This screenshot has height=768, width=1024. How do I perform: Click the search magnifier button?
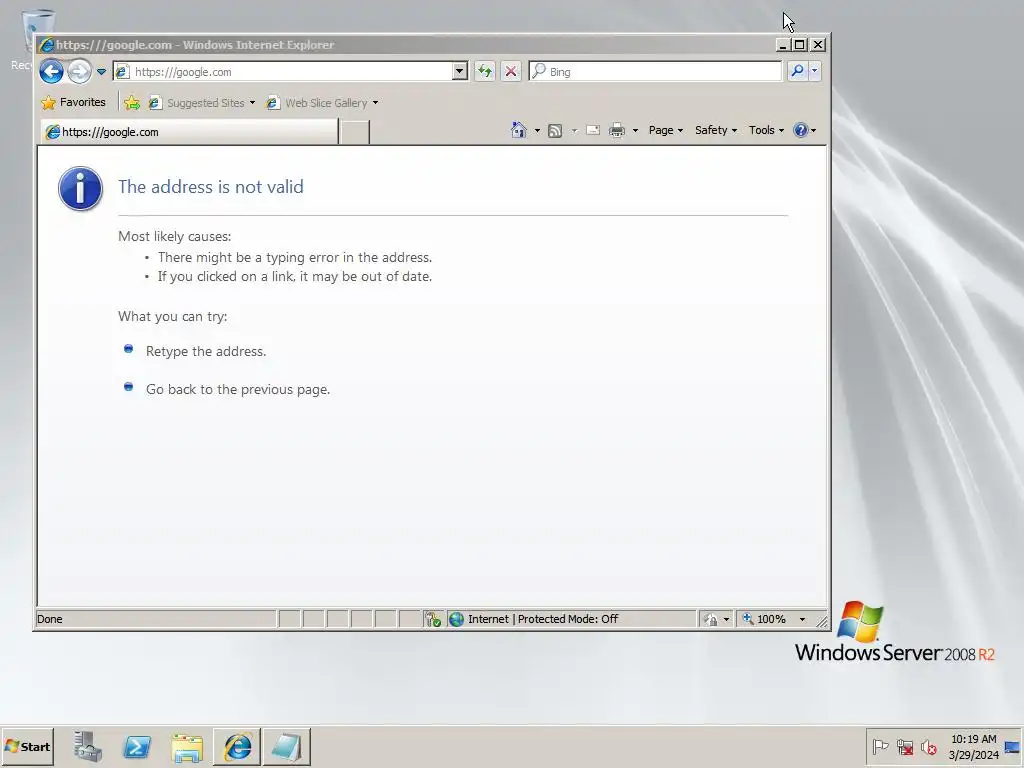tap(797, 71)
